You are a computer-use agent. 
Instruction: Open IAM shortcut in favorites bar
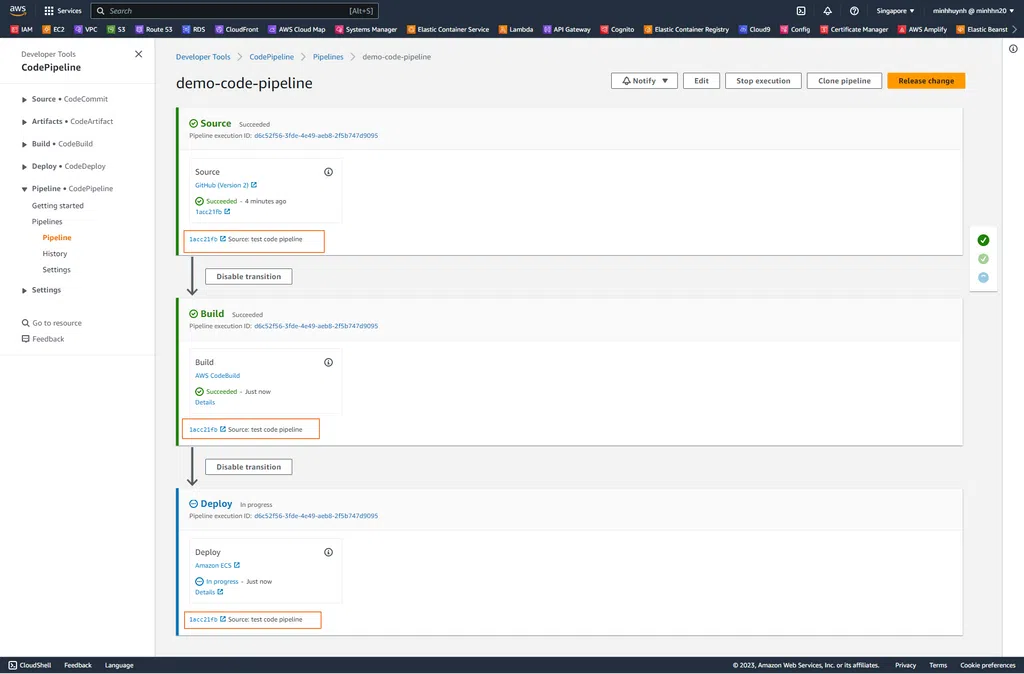22,29
